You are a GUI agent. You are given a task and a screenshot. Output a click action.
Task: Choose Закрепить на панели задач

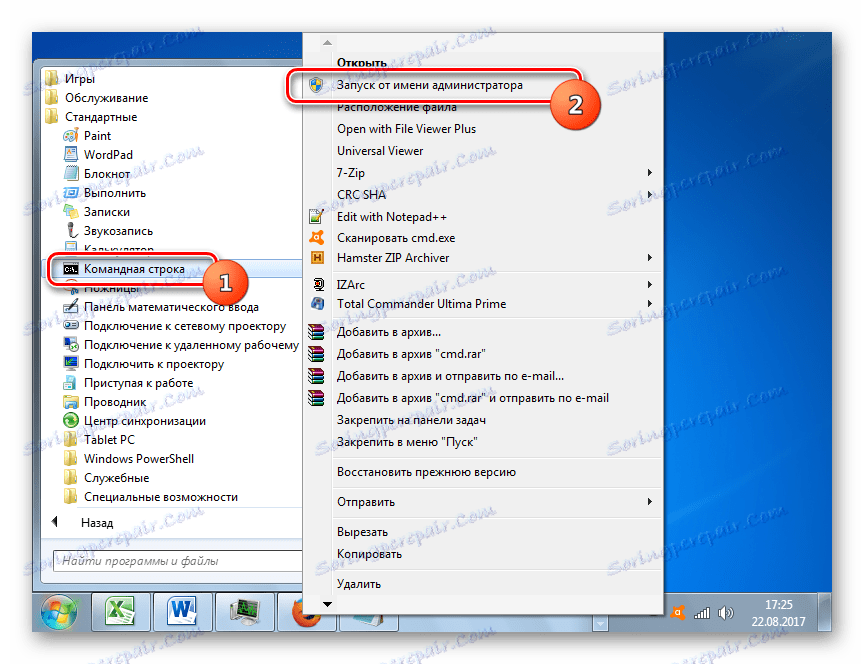coord(411,420)
